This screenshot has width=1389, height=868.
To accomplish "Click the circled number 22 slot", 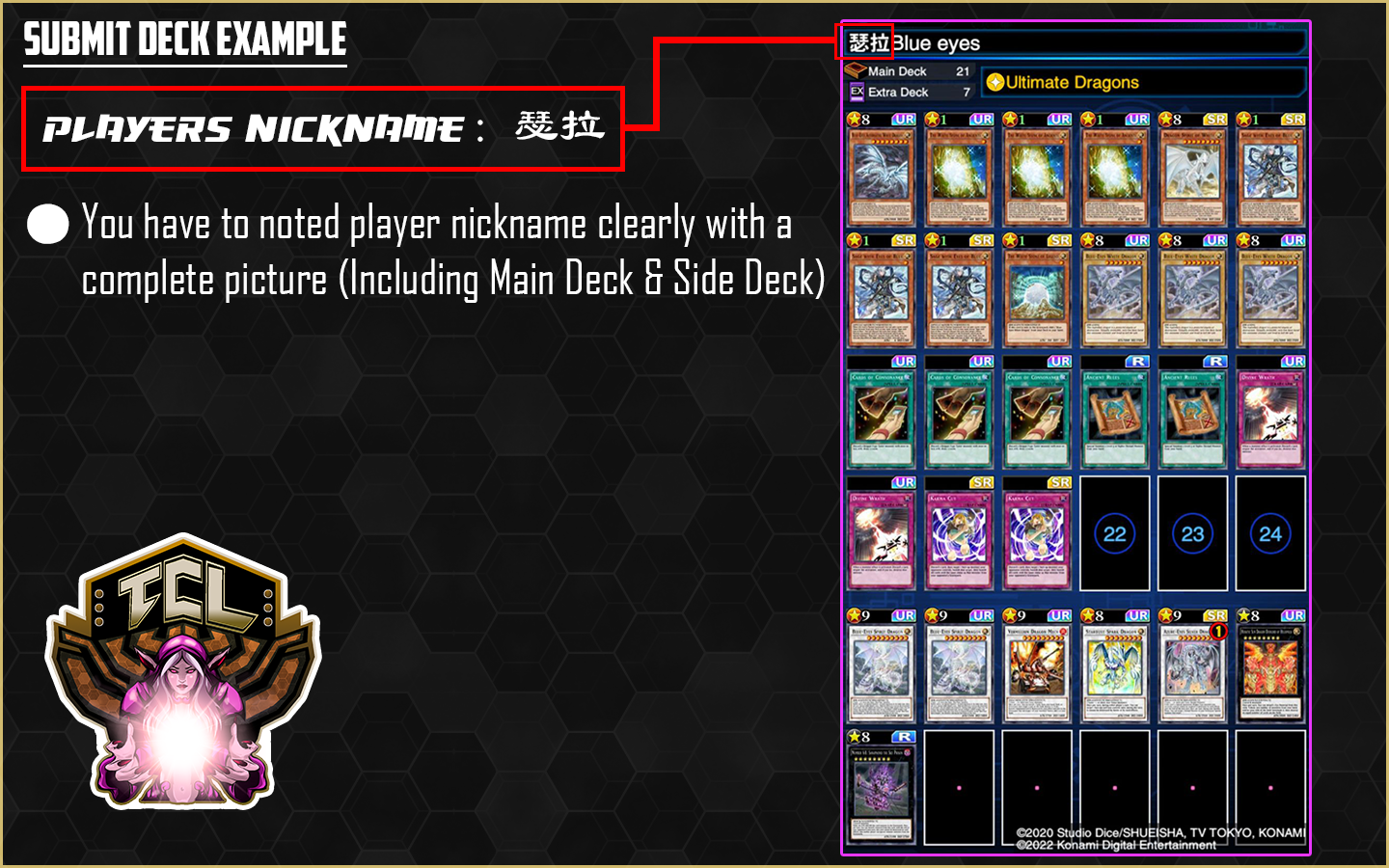I will tap(1115, 533).
